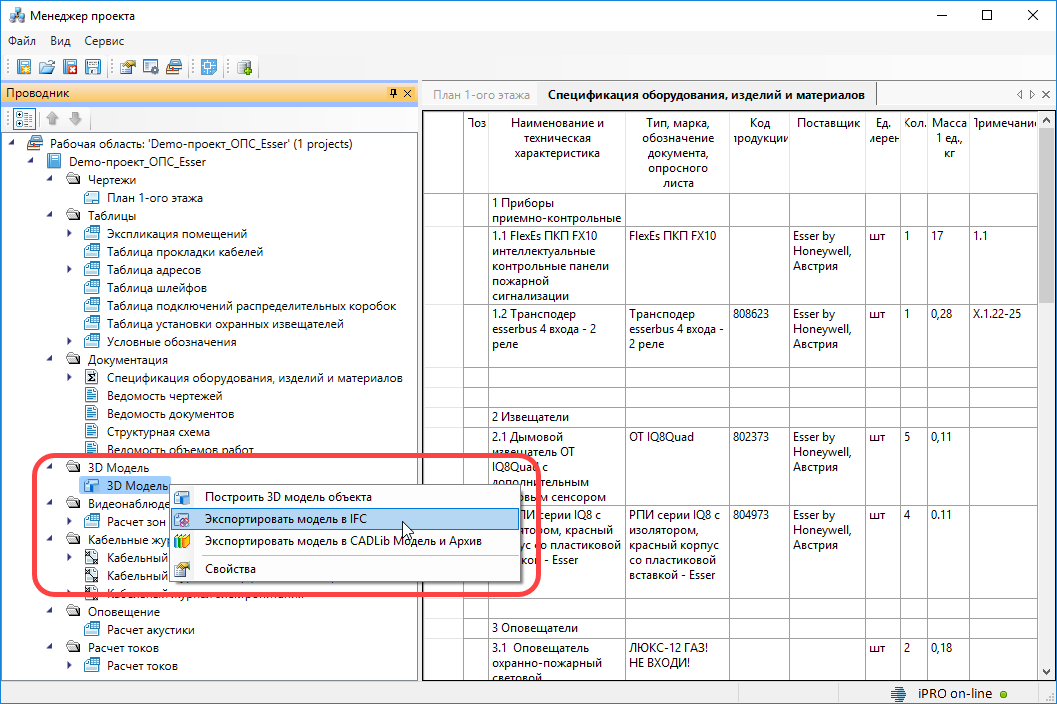Image resolution: width=1057 pixels, height=704 pixels.
Task: Click the iPRO on-line status icon
Action: point(898,694)
